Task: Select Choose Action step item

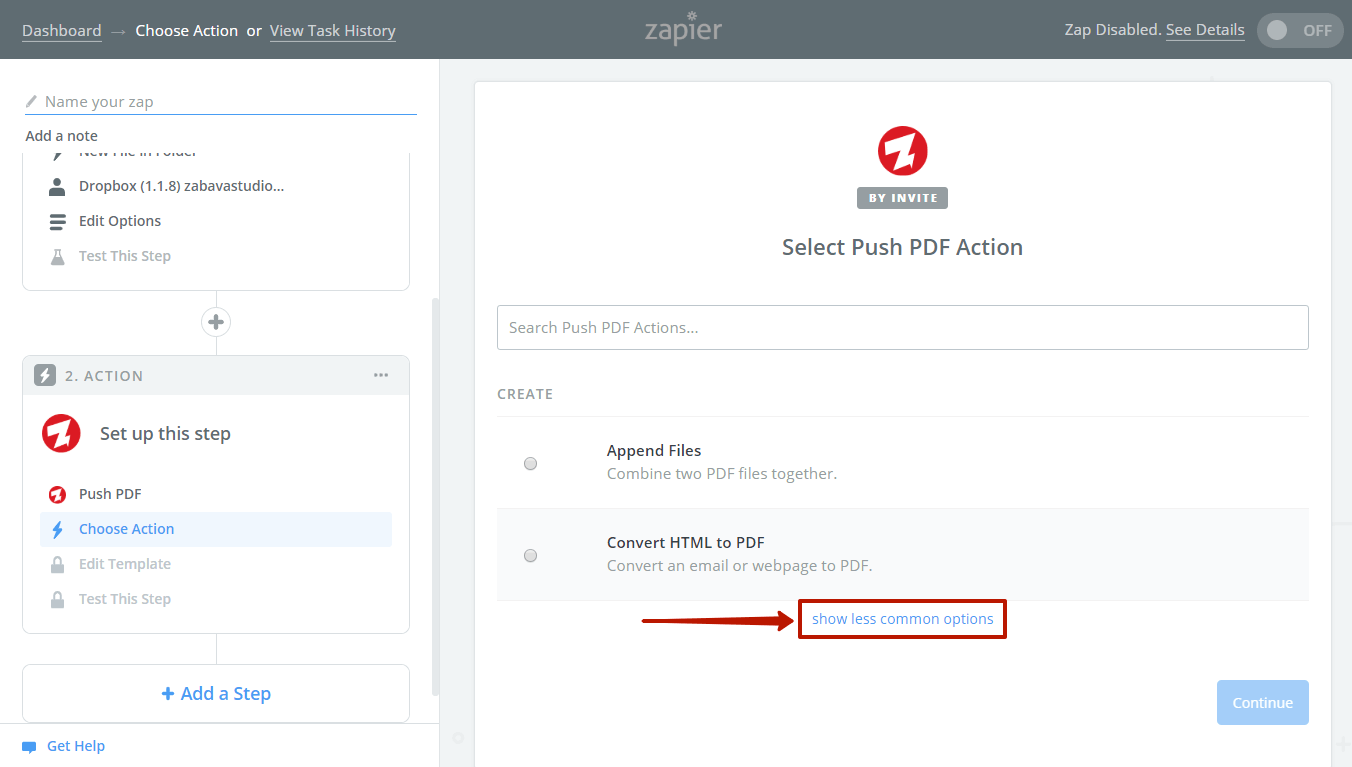Action: [216, 529]
